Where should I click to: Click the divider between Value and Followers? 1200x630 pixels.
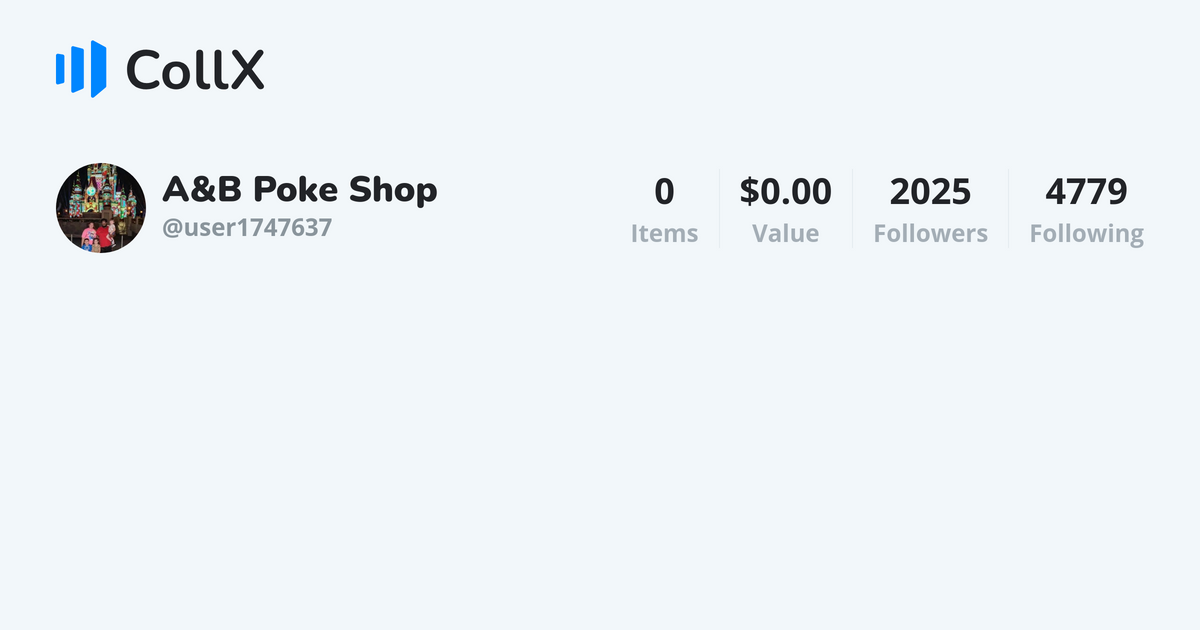click(x=852, y=208)
